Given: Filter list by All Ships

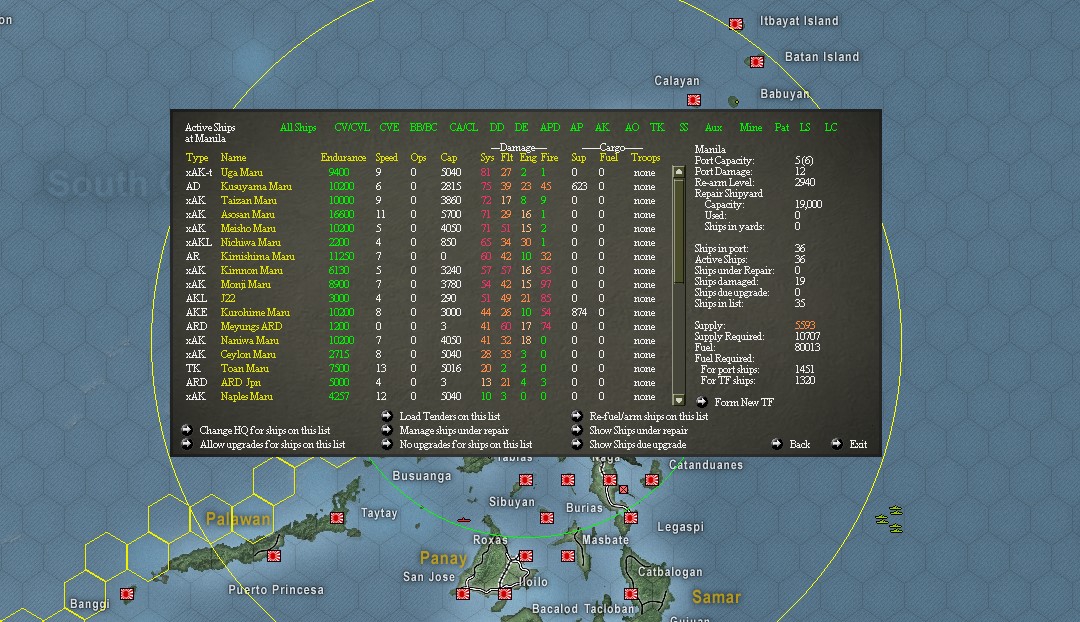Looking at the screenshot, I should [298, 127].
